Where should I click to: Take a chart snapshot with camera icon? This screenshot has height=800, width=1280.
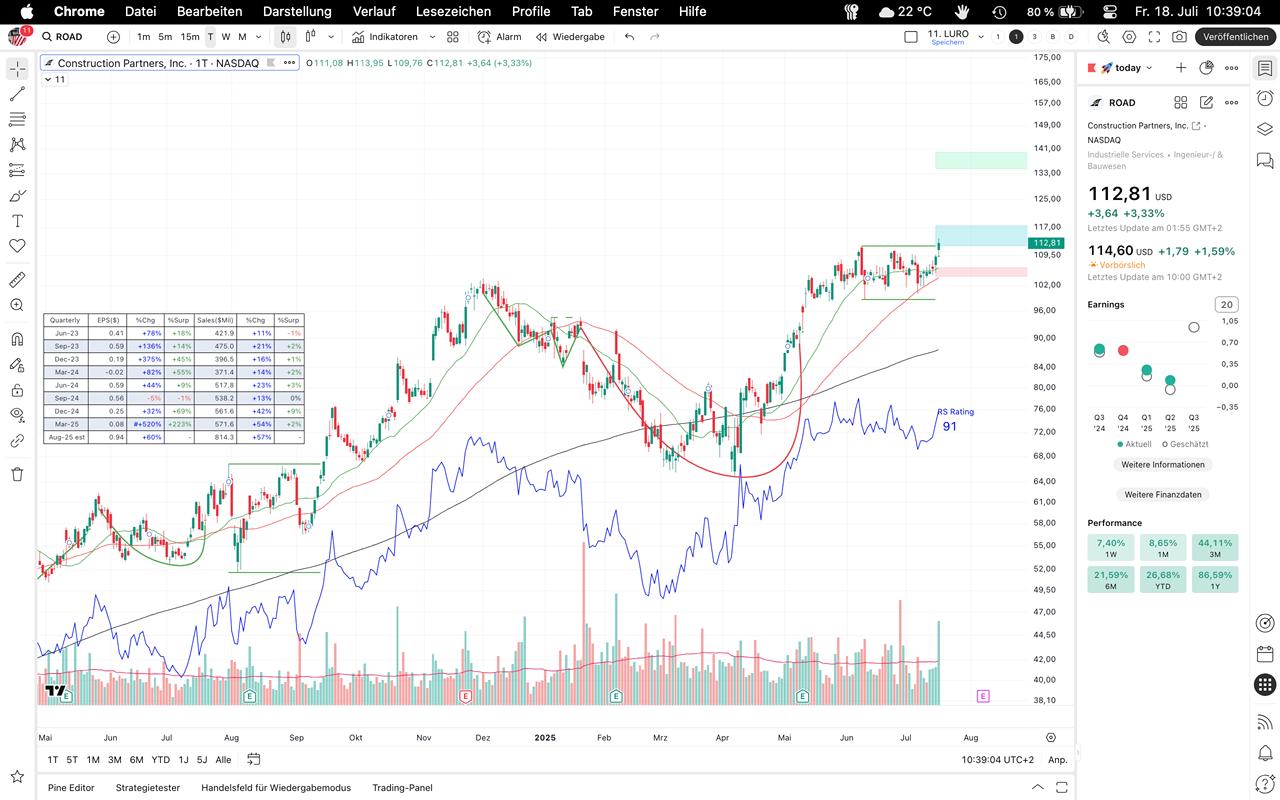tap(1179, 37)
